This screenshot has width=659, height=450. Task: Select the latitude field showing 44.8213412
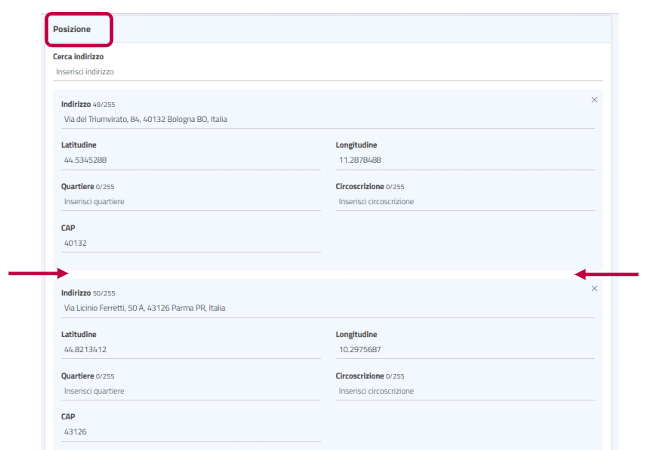[x=190, y=350]
